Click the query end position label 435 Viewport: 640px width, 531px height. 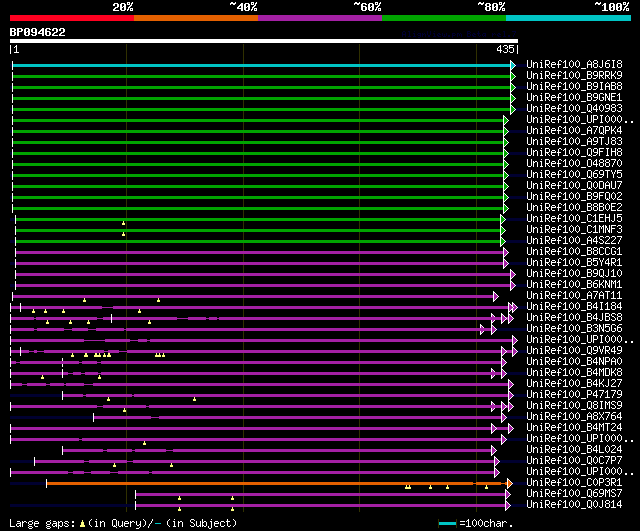(x=505, y=49)
